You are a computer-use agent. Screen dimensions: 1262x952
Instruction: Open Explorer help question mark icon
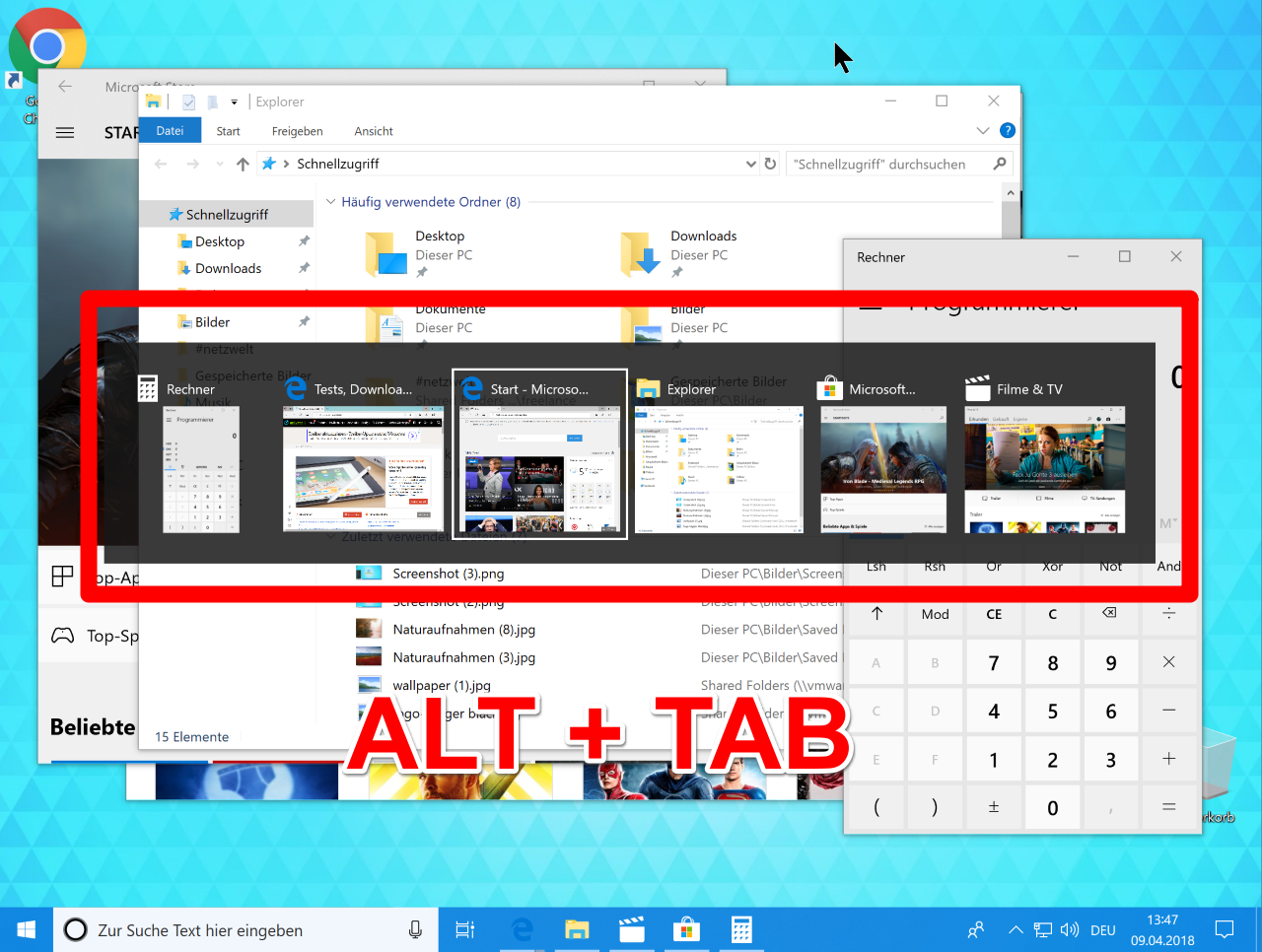1007,130
